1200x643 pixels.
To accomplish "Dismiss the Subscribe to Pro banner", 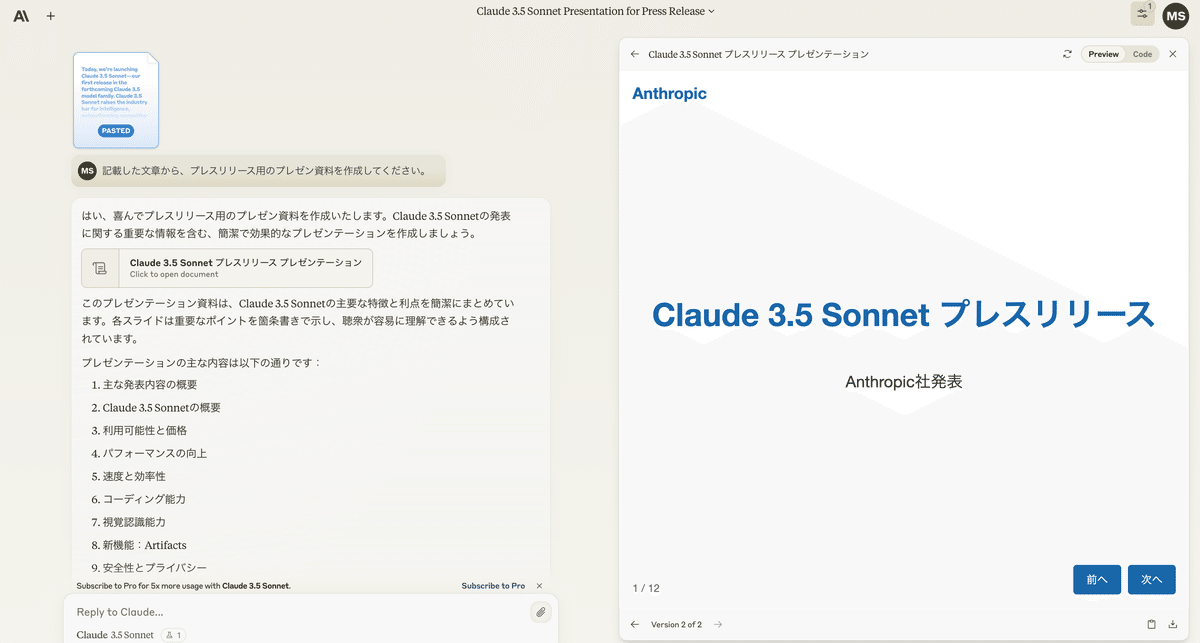I will coord(539,586).
